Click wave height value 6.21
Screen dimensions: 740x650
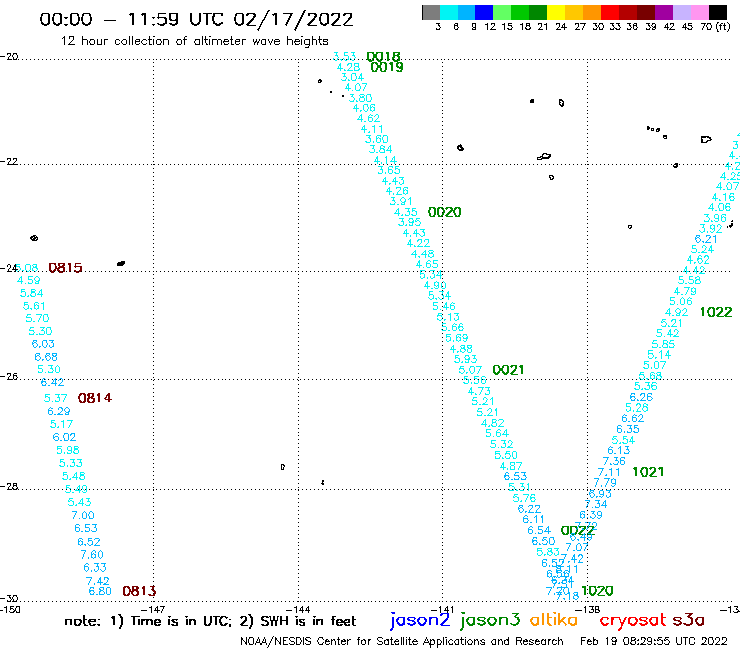tap(706, 239)
